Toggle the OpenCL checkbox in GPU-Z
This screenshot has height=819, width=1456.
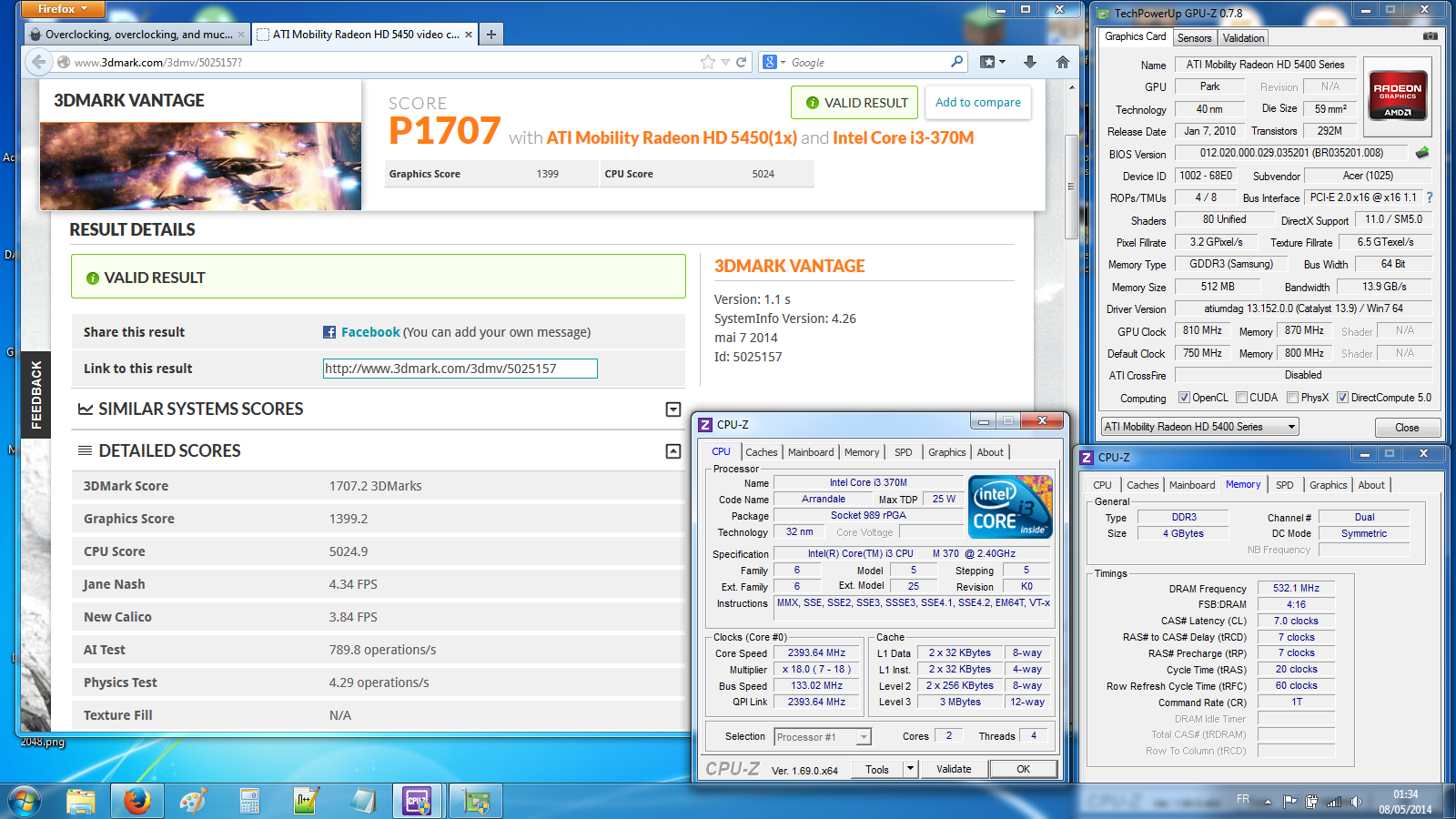(1184, 398)
